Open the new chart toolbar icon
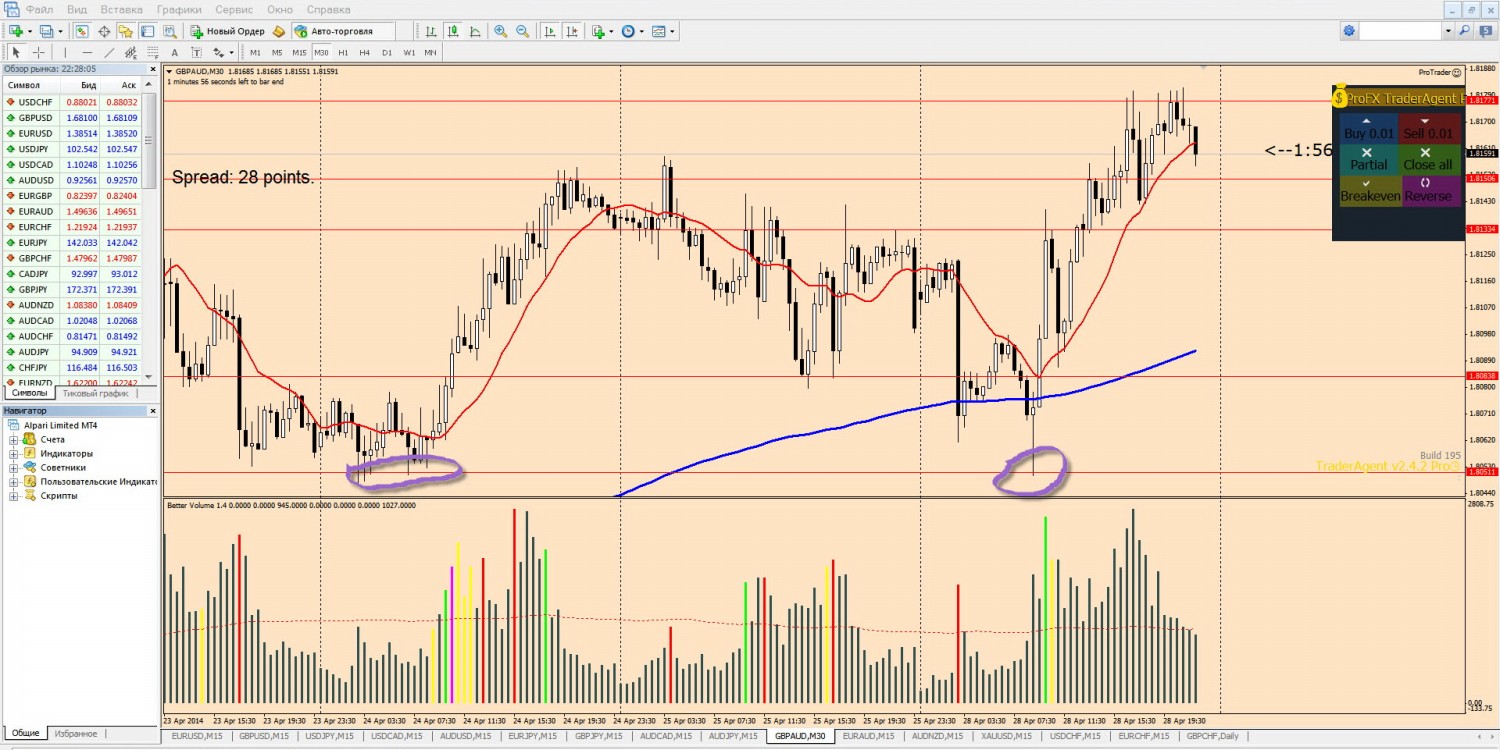Viewport: 1500px width, 750px height. click(x=16, y=31)
